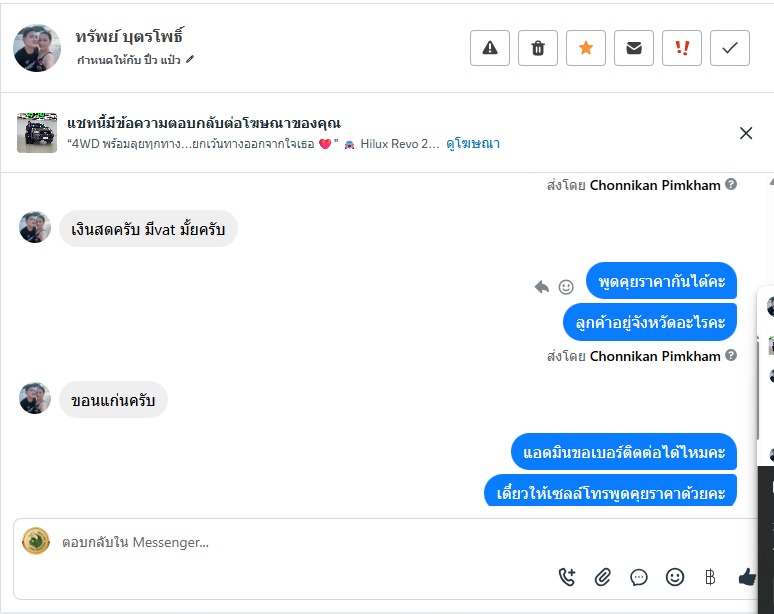Click the baht payment request icon
Image resolution: width=774 pixels, height=614 pixels.
710,577
